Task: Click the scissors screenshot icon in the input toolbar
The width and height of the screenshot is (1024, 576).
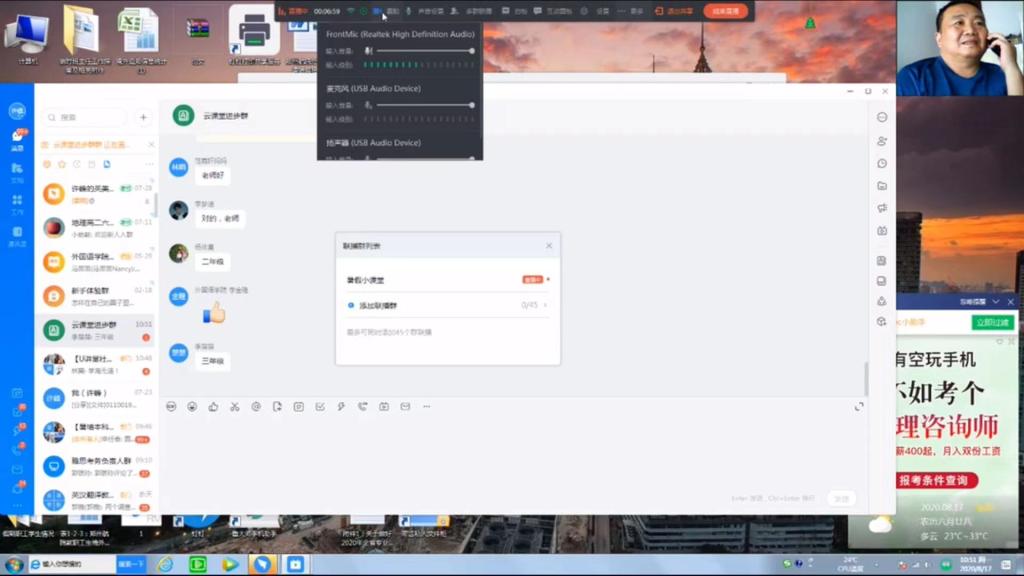Action: pyautogui.click(x=234, y=406)
